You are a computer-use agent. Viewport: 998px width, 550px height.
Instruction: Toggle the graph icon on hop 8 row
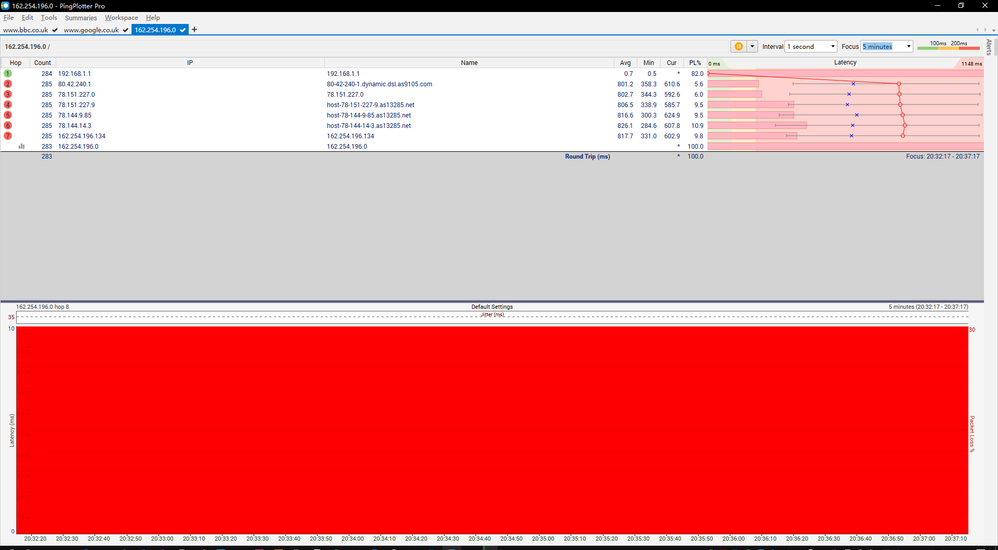[22, 146]
